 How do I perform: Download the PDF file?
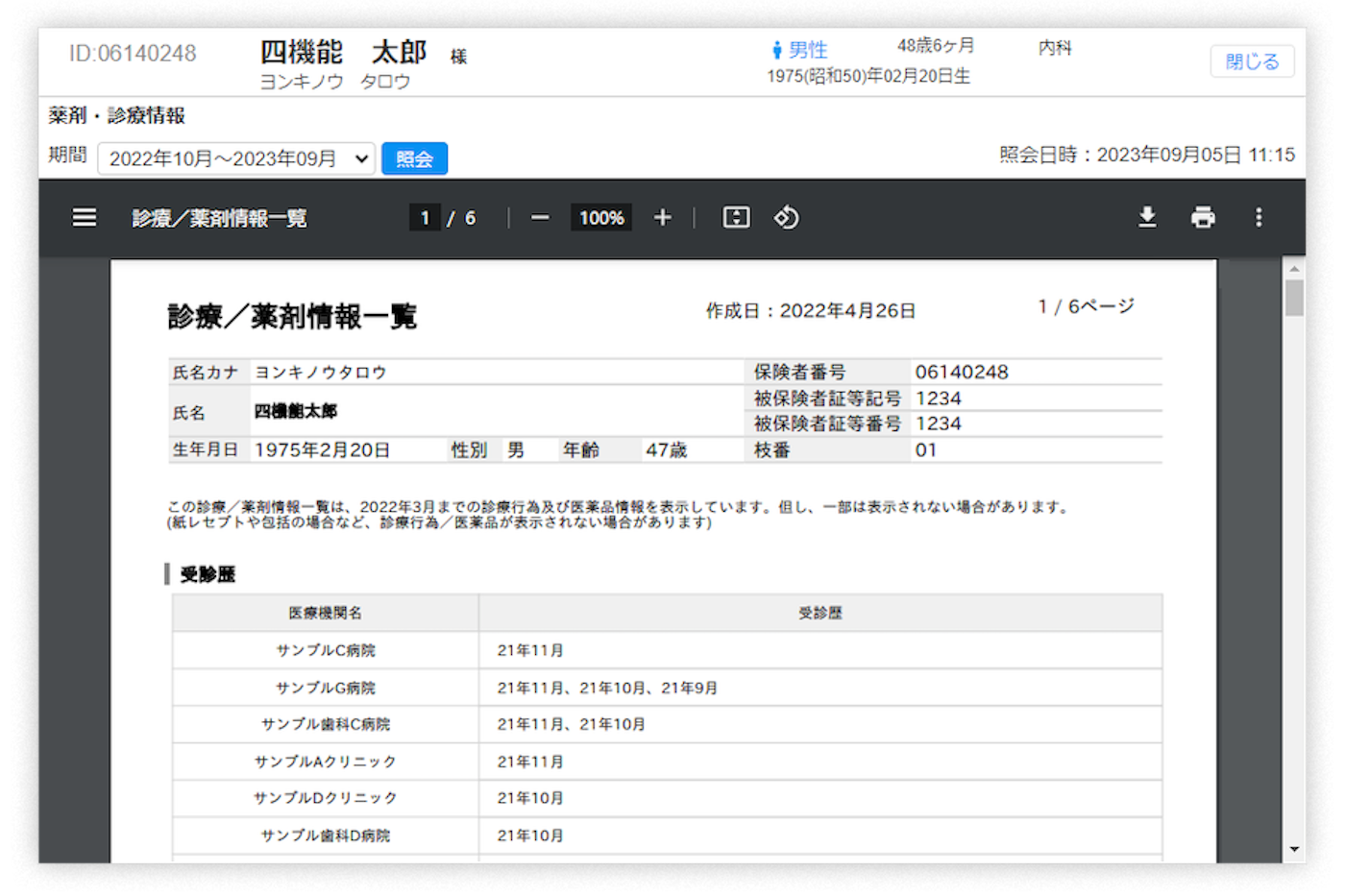pos(1147,218)
